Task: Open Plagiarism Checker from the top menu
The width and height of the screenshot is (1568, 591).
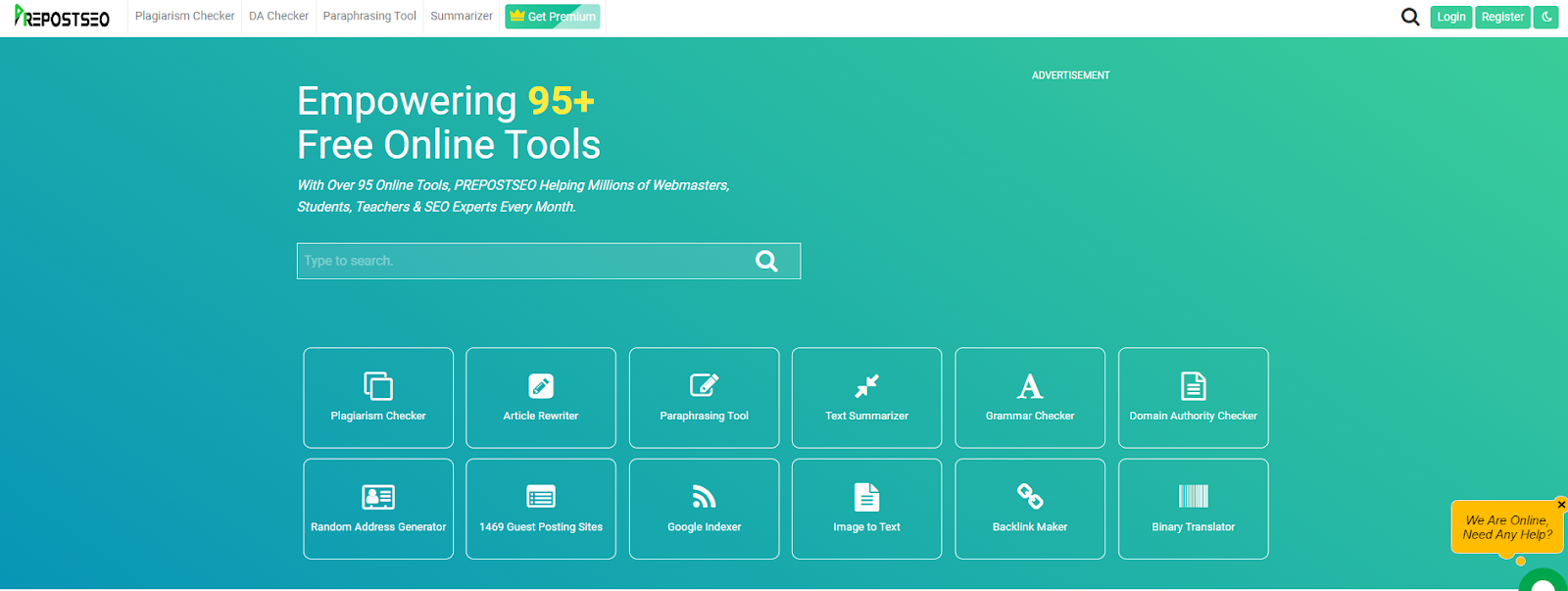Action: (185, 17)
